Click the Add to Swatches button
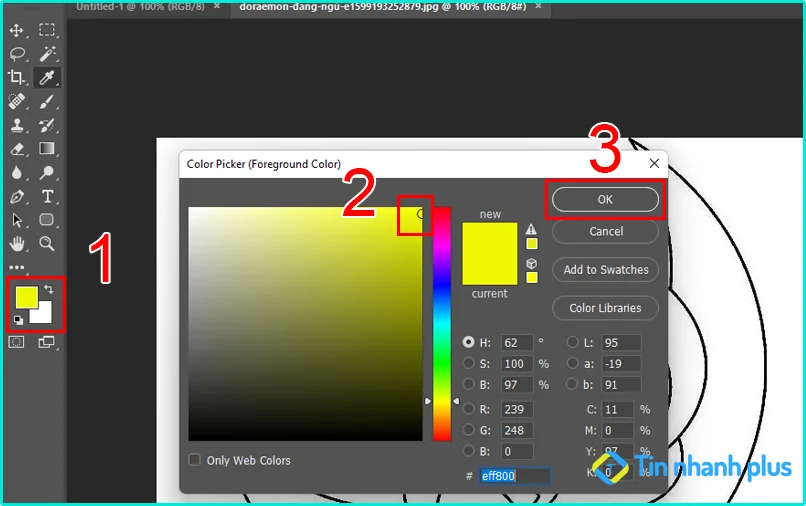 tap(605, 269)
